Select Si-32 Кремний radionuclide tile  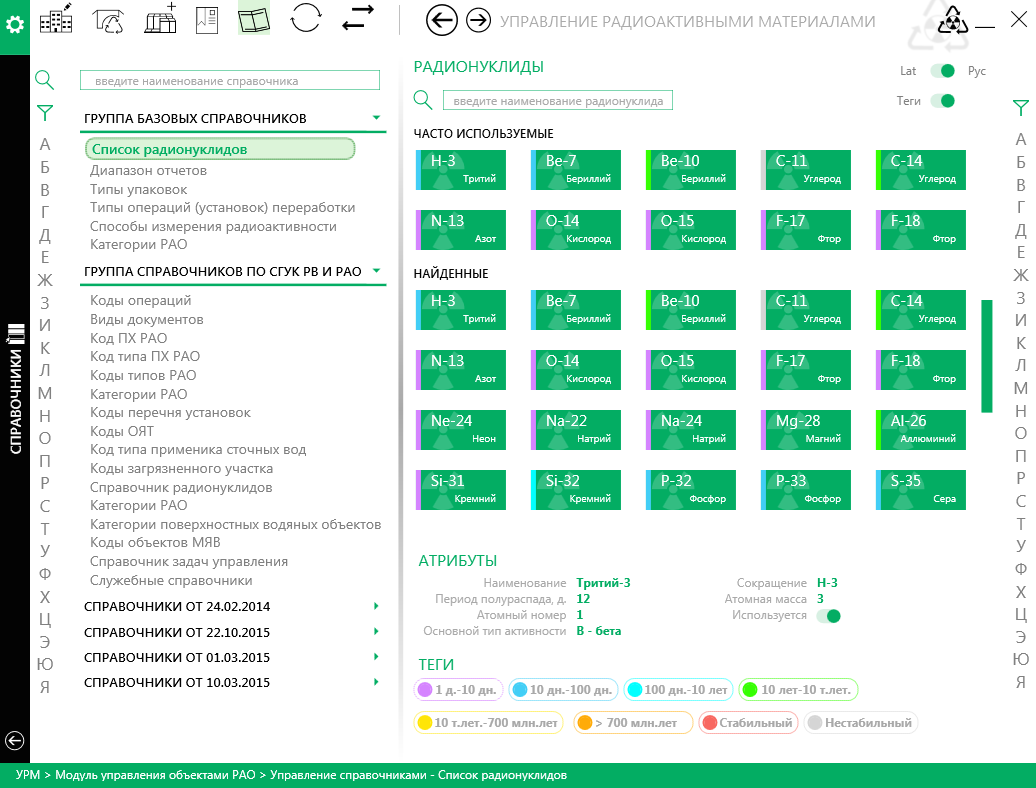pos(576,490)
